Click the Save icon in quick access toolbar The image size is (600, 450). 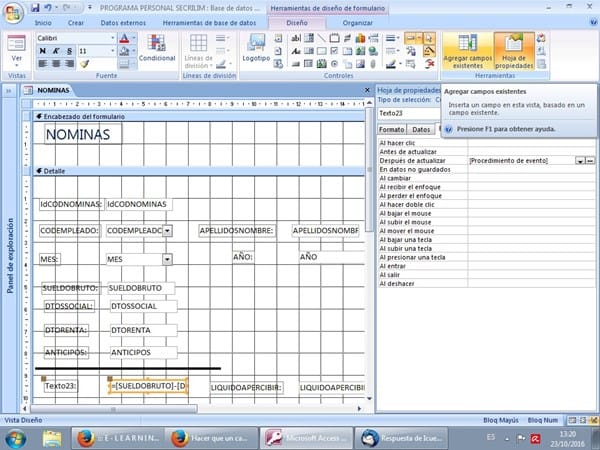(35, 8)
